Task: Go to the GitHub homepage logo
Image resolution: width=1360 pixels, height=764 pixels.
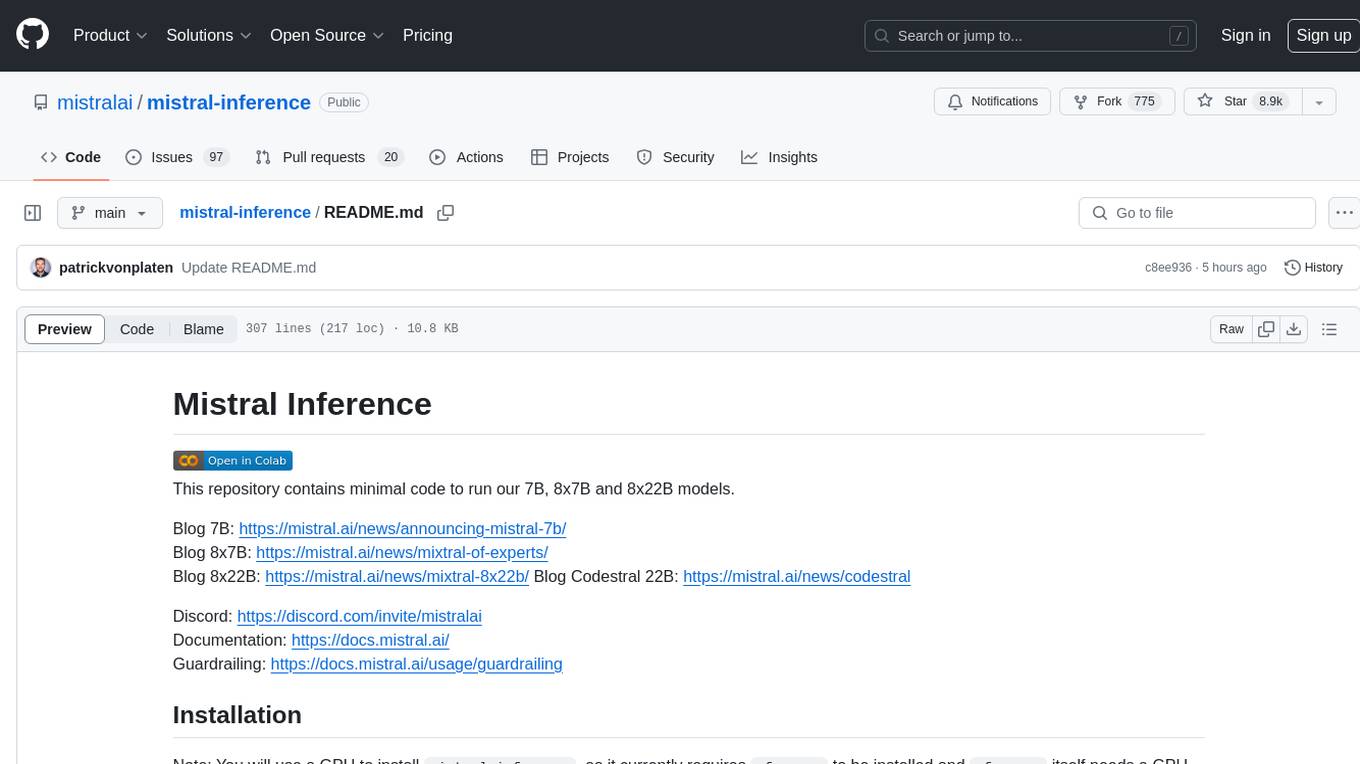Action: click(x=32, y=35)
